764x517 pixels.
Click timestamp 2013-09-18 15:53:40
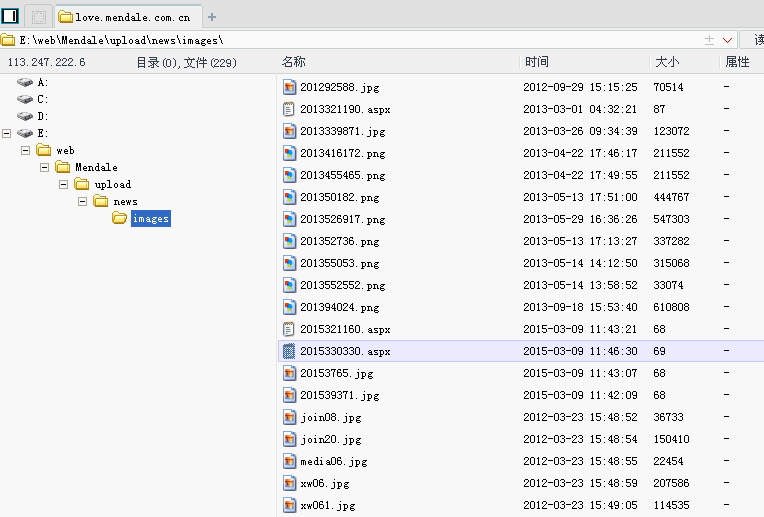coord(580,307)
